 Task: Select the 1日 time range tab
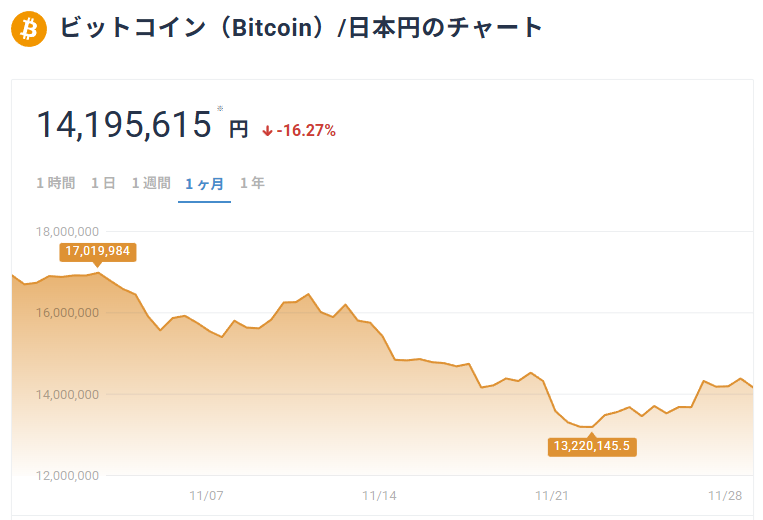103,183
